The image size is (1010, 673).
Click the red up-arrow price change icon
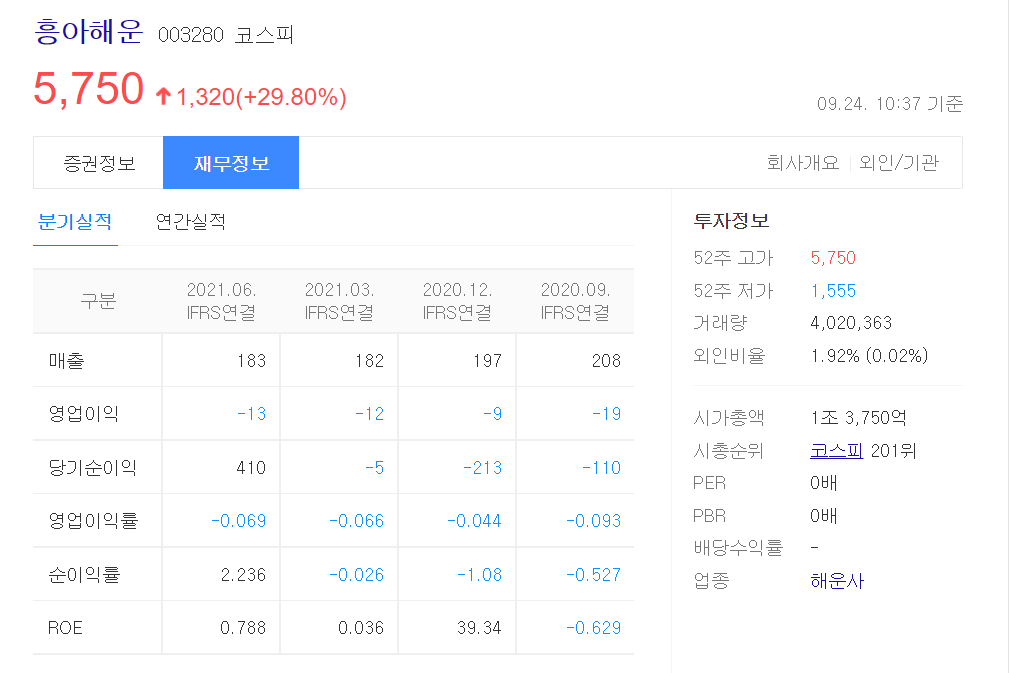[163, 97]
